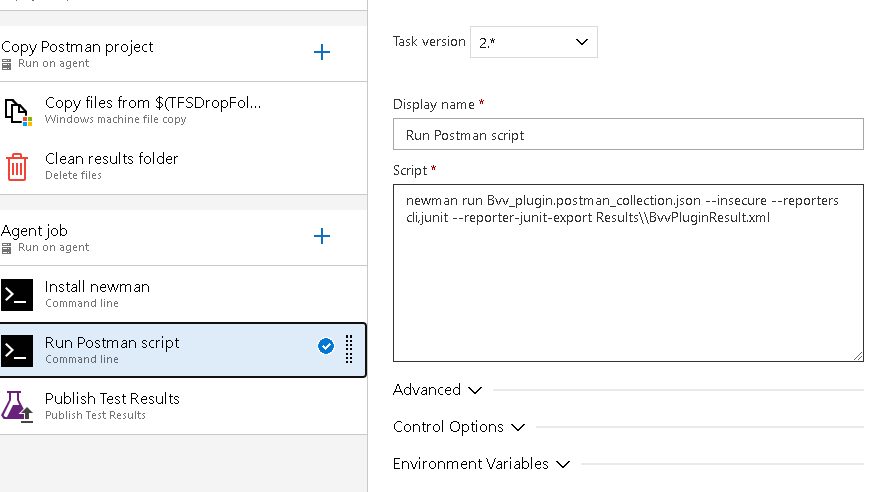
Task: Click the Display name input field
Action: (x=628, y=134)
